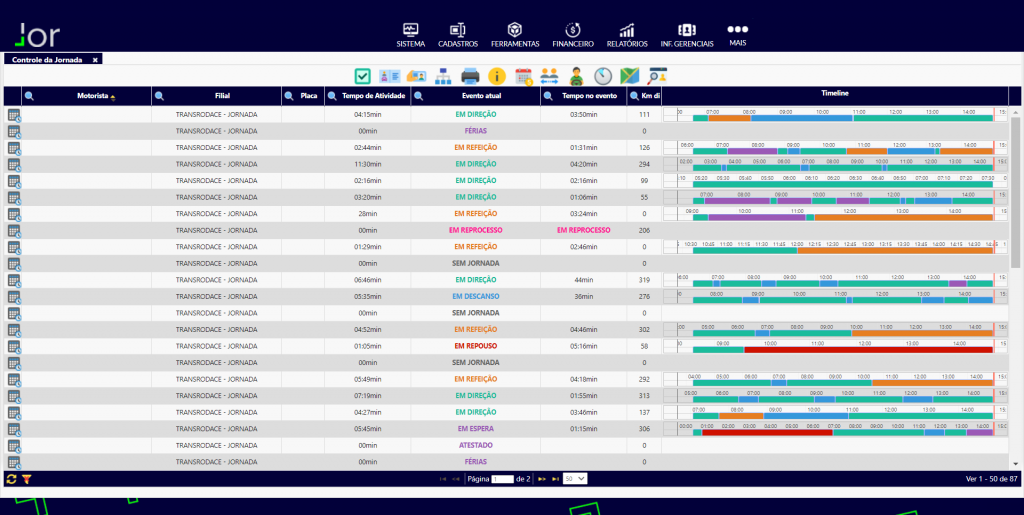Open the driver booklet toolbar icon
The width and height of the screenshot is (1024, 515).
coord(390,76)
